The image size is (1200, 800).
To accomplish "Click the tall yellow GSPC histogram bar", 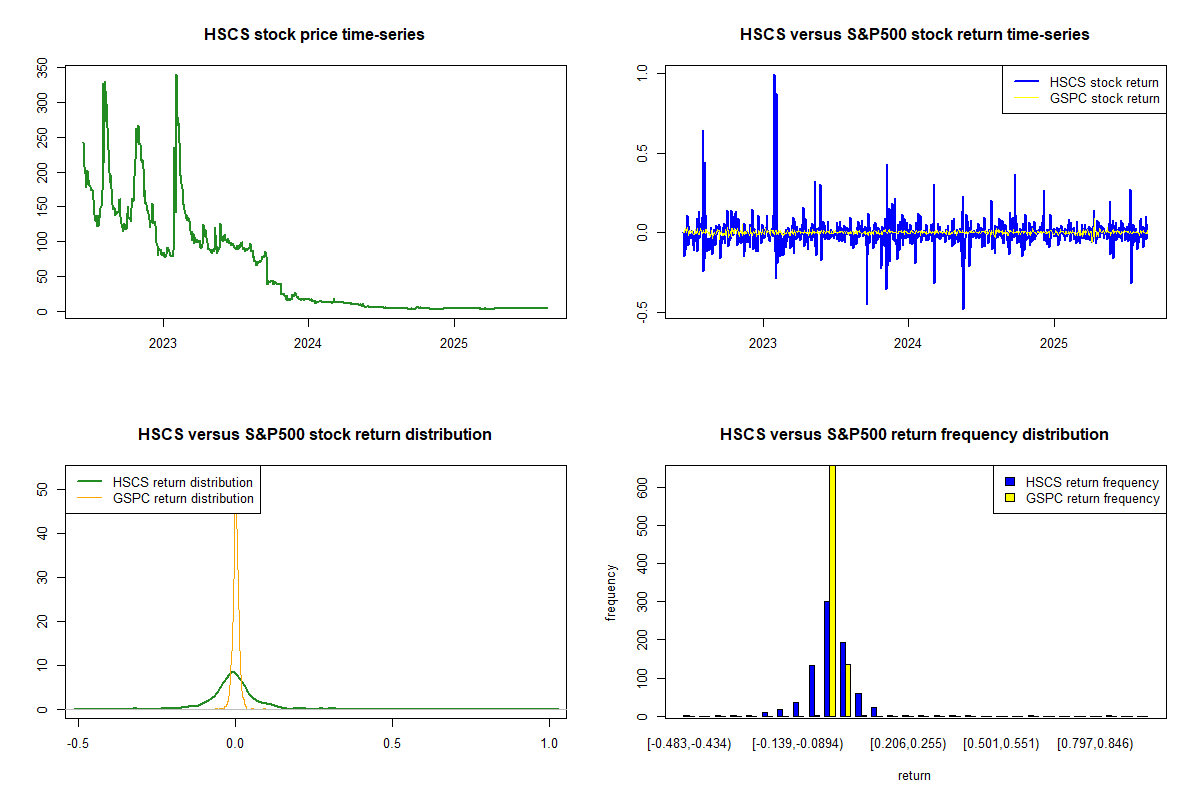I will pos(832,590).
